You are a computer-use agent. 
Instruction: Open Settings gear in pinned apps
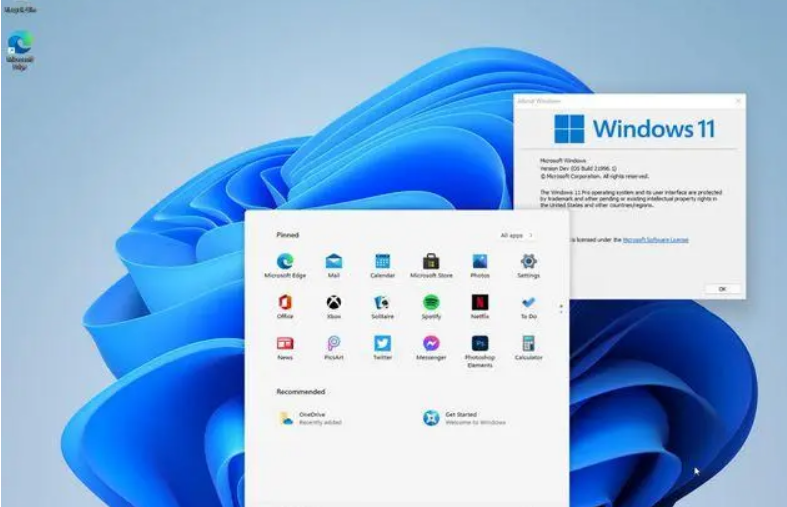(528, 262)
